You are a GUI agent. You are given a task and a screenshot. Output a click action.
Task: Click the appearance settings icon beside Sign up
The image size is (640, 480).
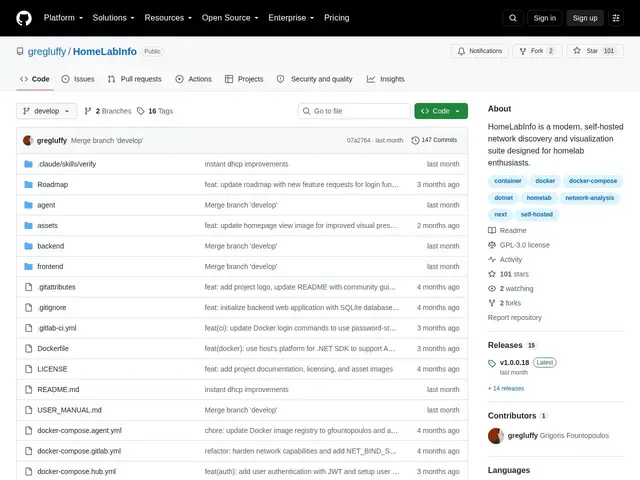pos(616,18)
